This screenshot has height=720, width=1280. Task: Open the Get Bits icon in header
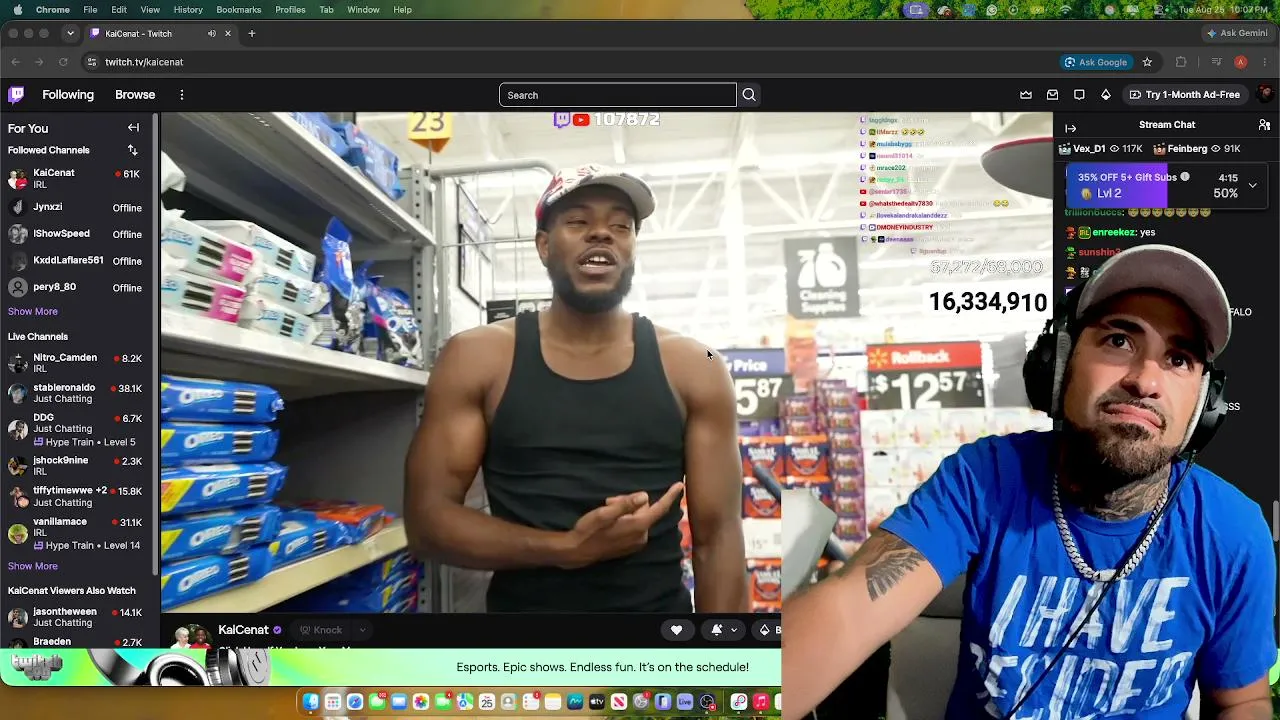click(x=1106, y=95)
